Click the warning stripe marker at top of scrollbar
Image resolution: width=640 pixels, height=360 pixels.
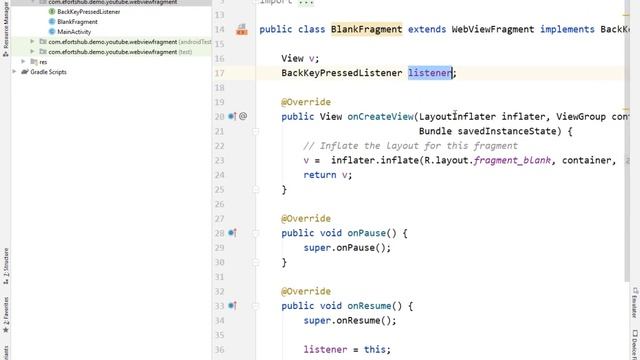pyautogui.click(x=626, y=15)
